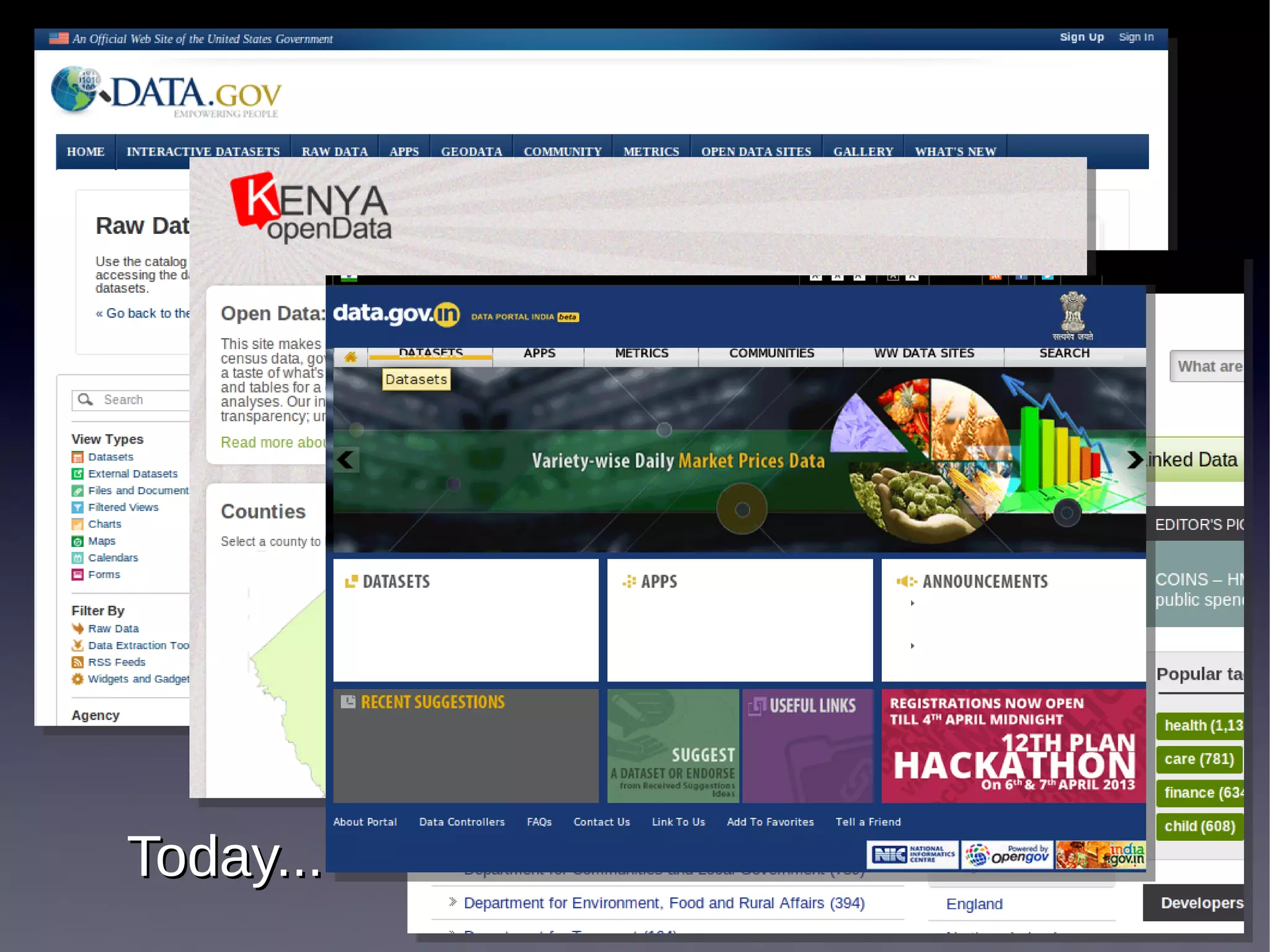This screenshot has width=1270, height=952.
Task: Click the next slide arrow on banner
Action: 1134,460
